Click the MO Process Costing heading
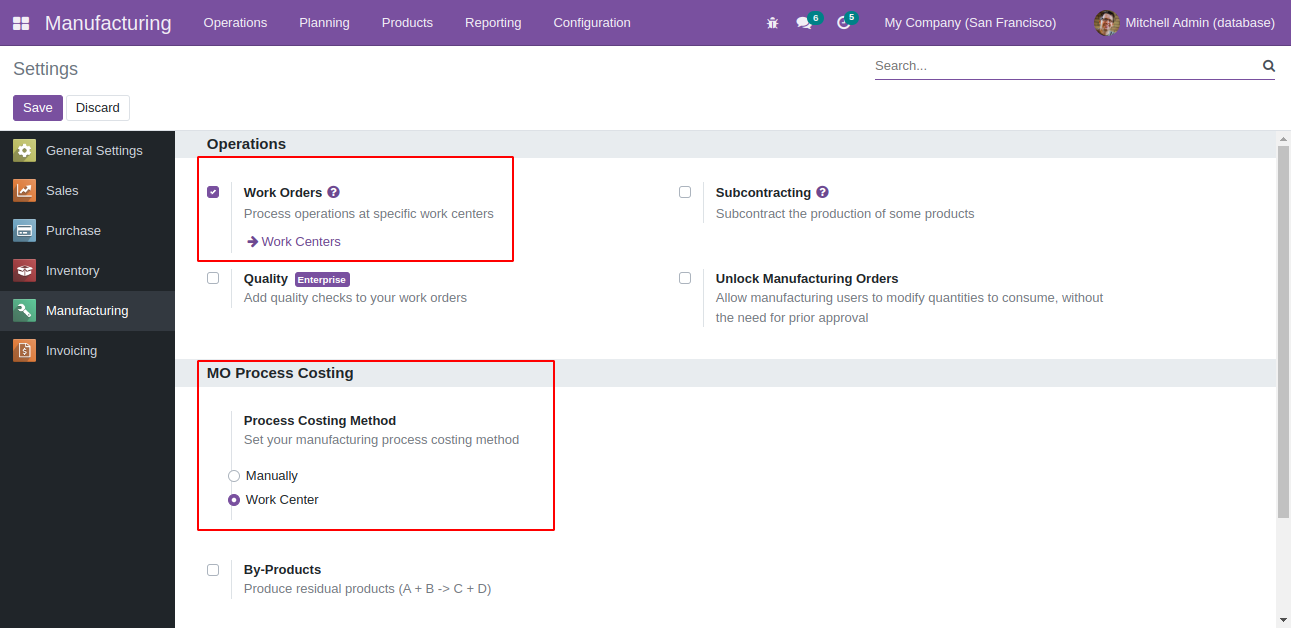The height and width of the screenshot is (628, 1291). point(280,373)
